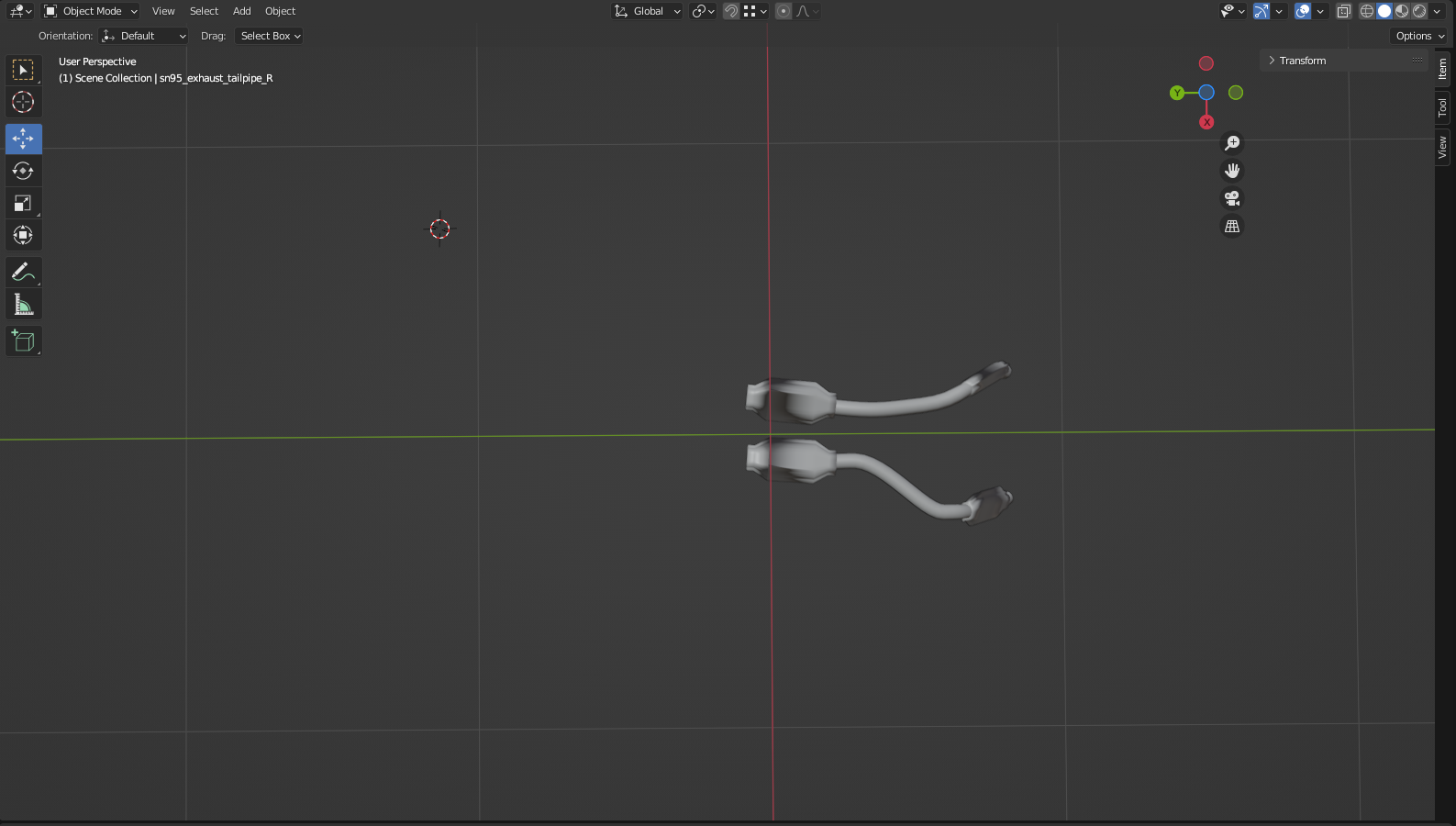Open the editor type dropdown
The height and width of the screenshot is (826, 1456).
pyautogui.click(x=20, y=11)
